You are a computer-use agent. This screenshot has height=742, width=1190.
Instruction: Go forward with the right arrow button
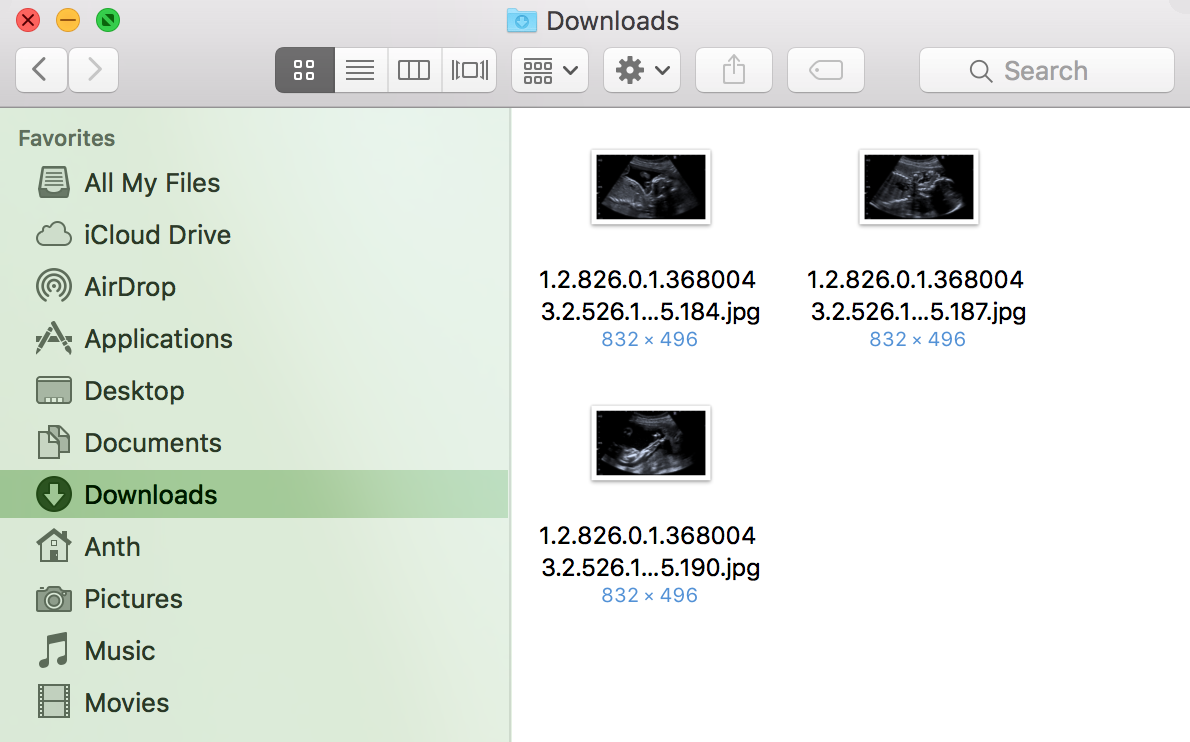tap(93, 70)
